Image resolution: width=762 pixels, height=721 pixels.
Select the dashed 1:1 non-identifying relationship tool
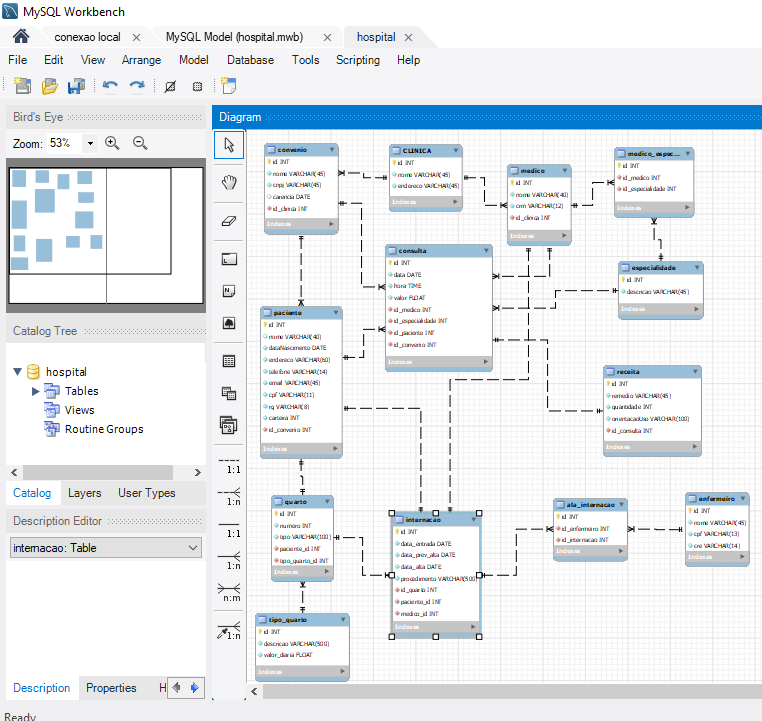229,466
